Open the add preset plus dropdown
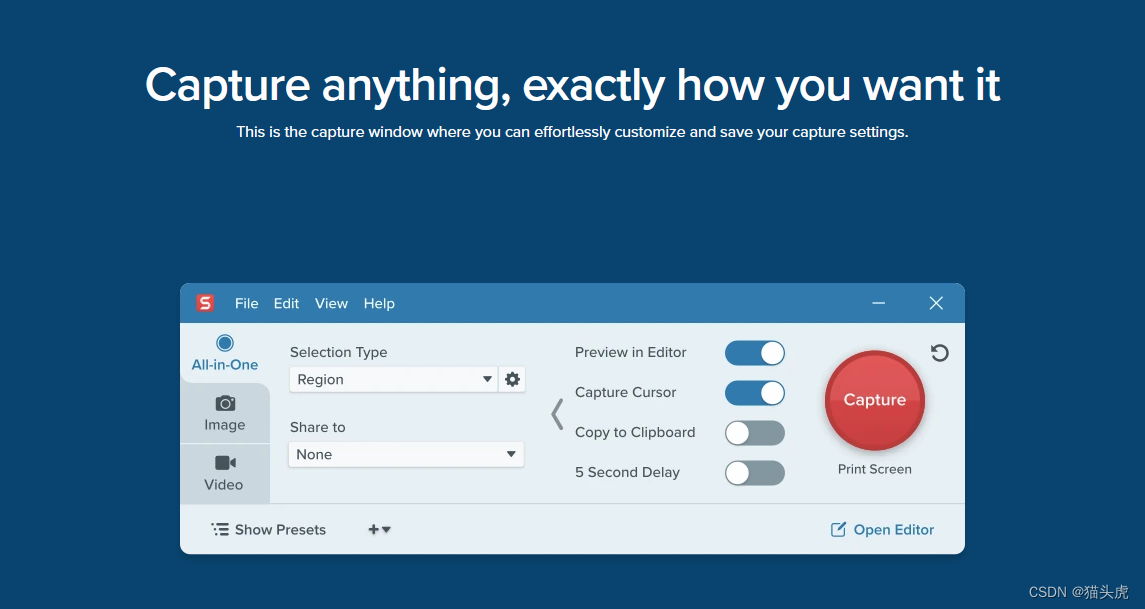 coord(379,529)
